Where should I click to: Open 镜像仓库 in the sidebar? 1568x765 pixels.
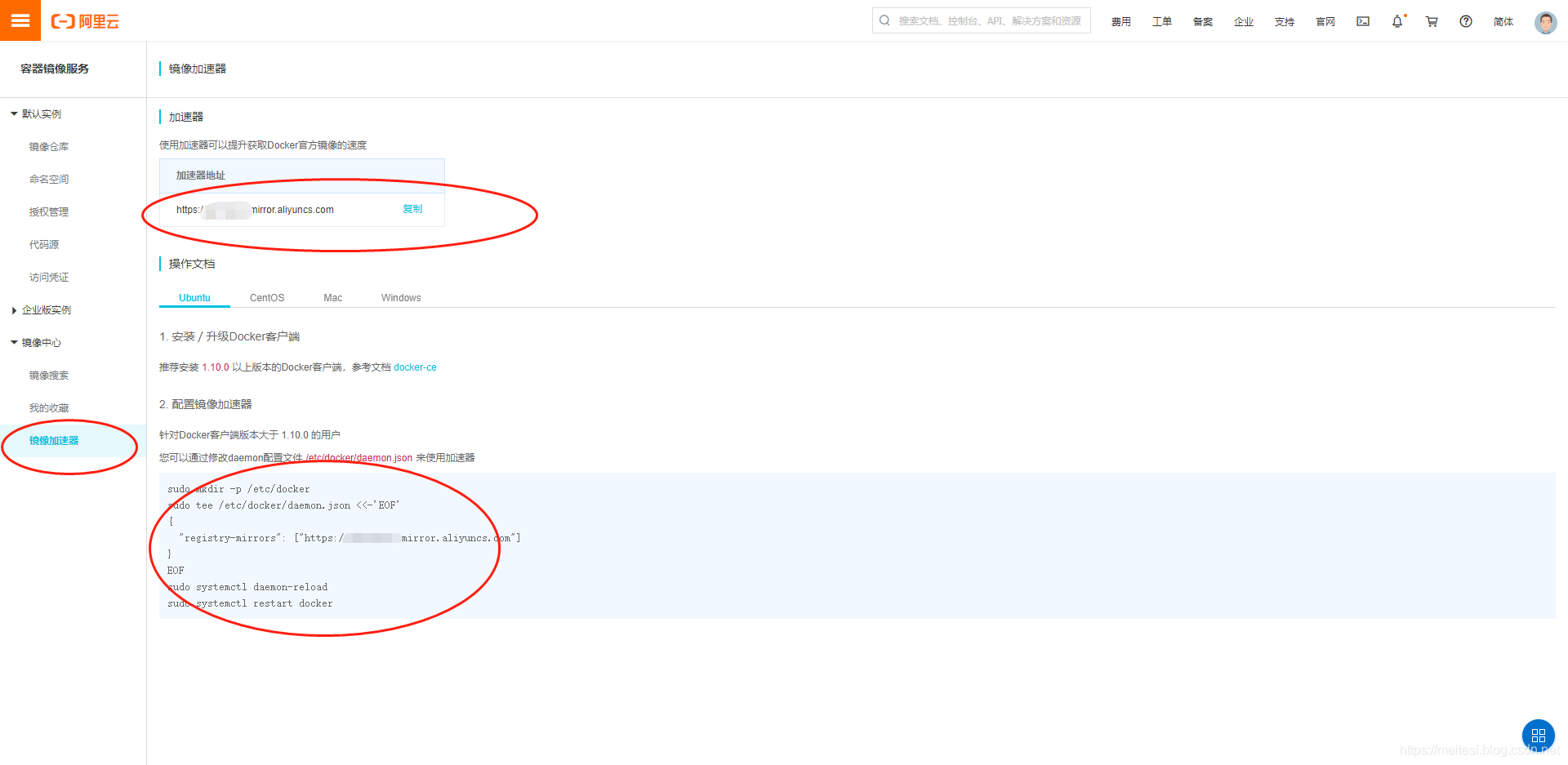tap(49, 147)
